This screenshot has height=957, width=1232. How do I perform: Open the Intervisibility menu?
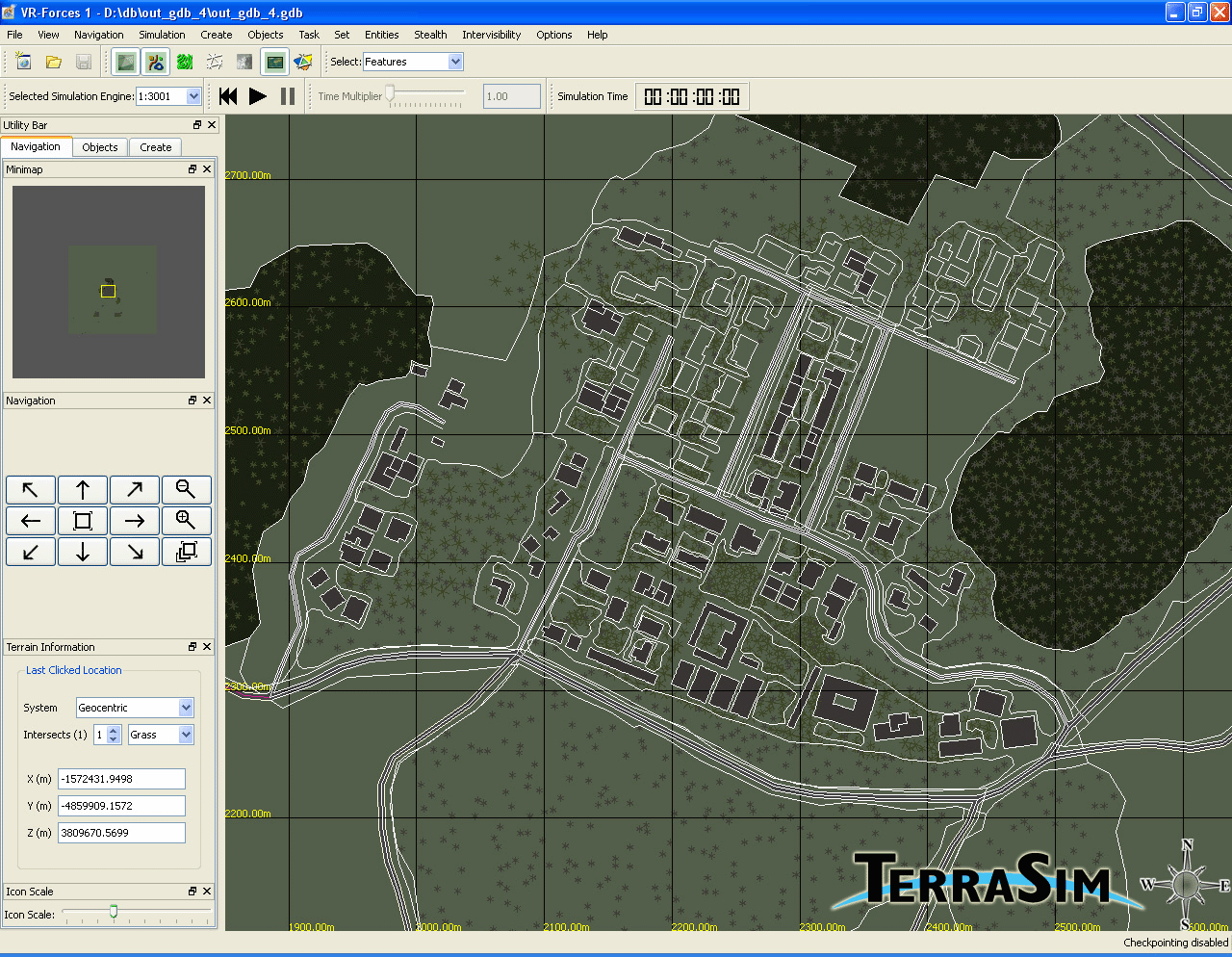coord(491,35)
